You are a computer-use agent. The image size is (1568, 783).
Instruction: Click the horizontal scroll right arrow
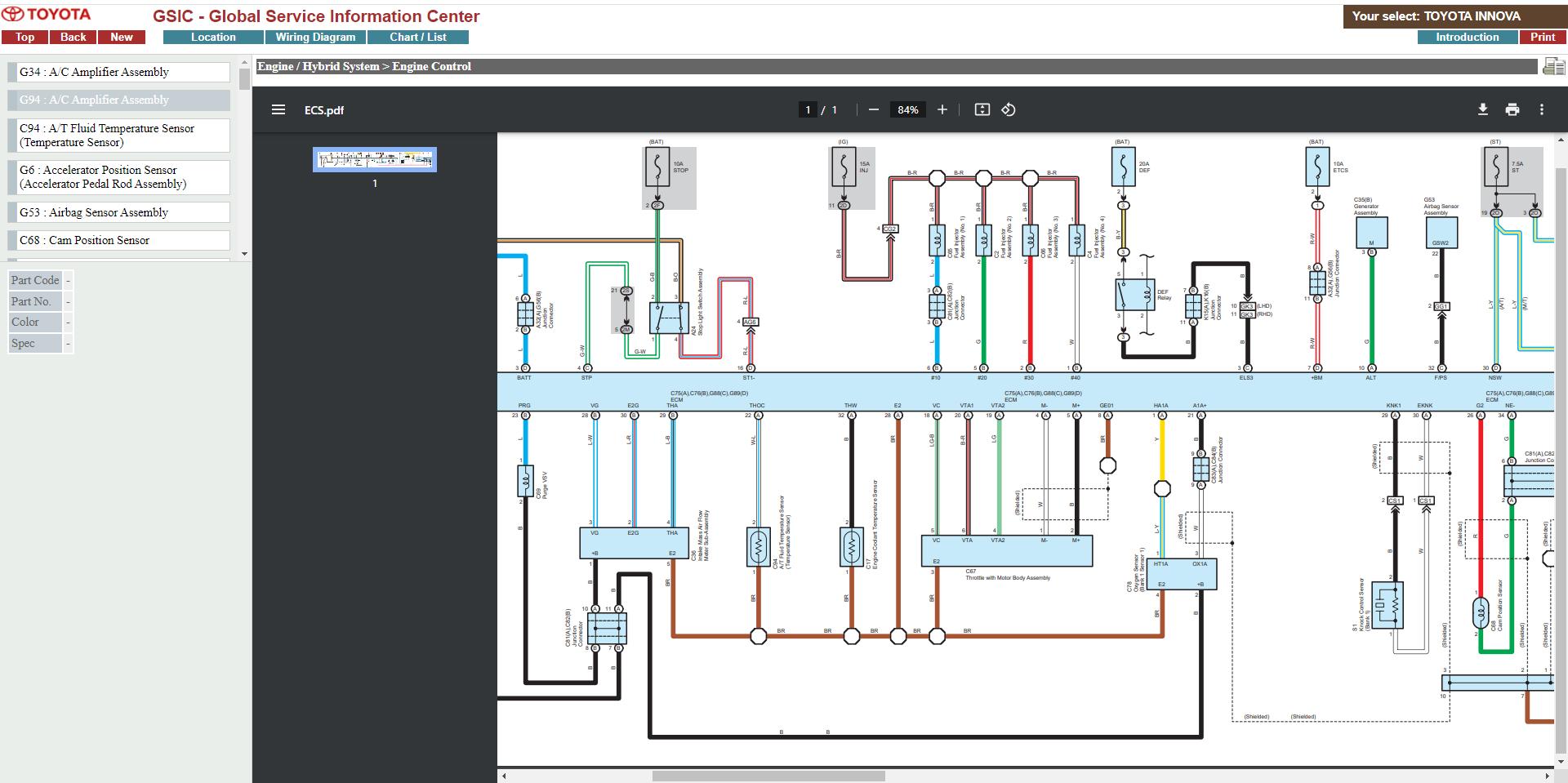click(x=1548, y=776)
